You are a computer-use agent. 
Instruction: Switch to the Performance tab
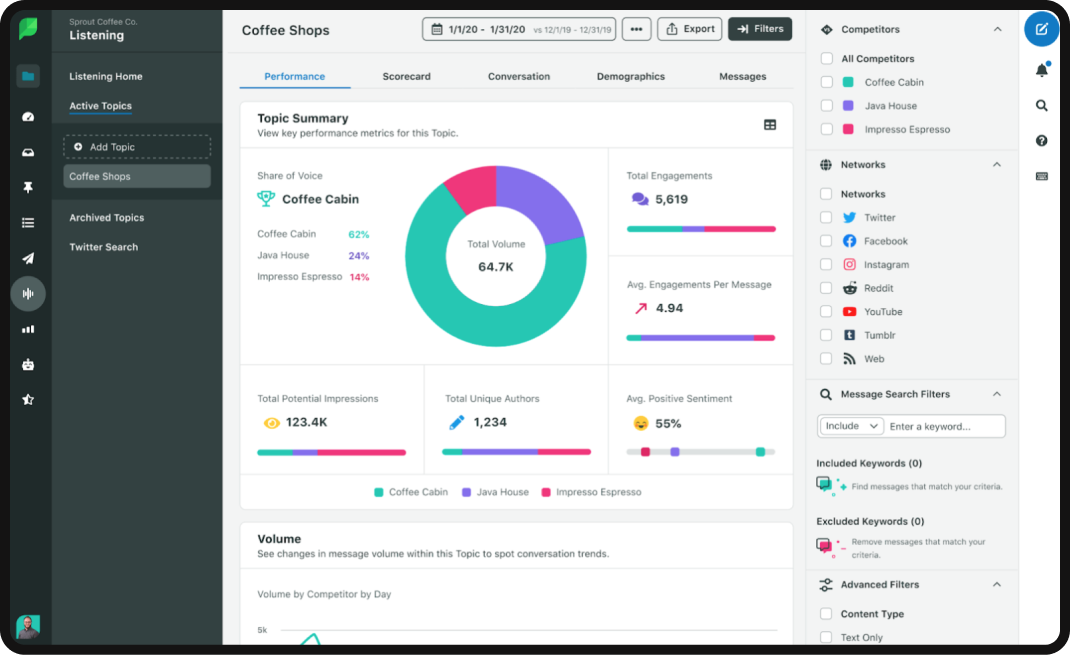295,76
